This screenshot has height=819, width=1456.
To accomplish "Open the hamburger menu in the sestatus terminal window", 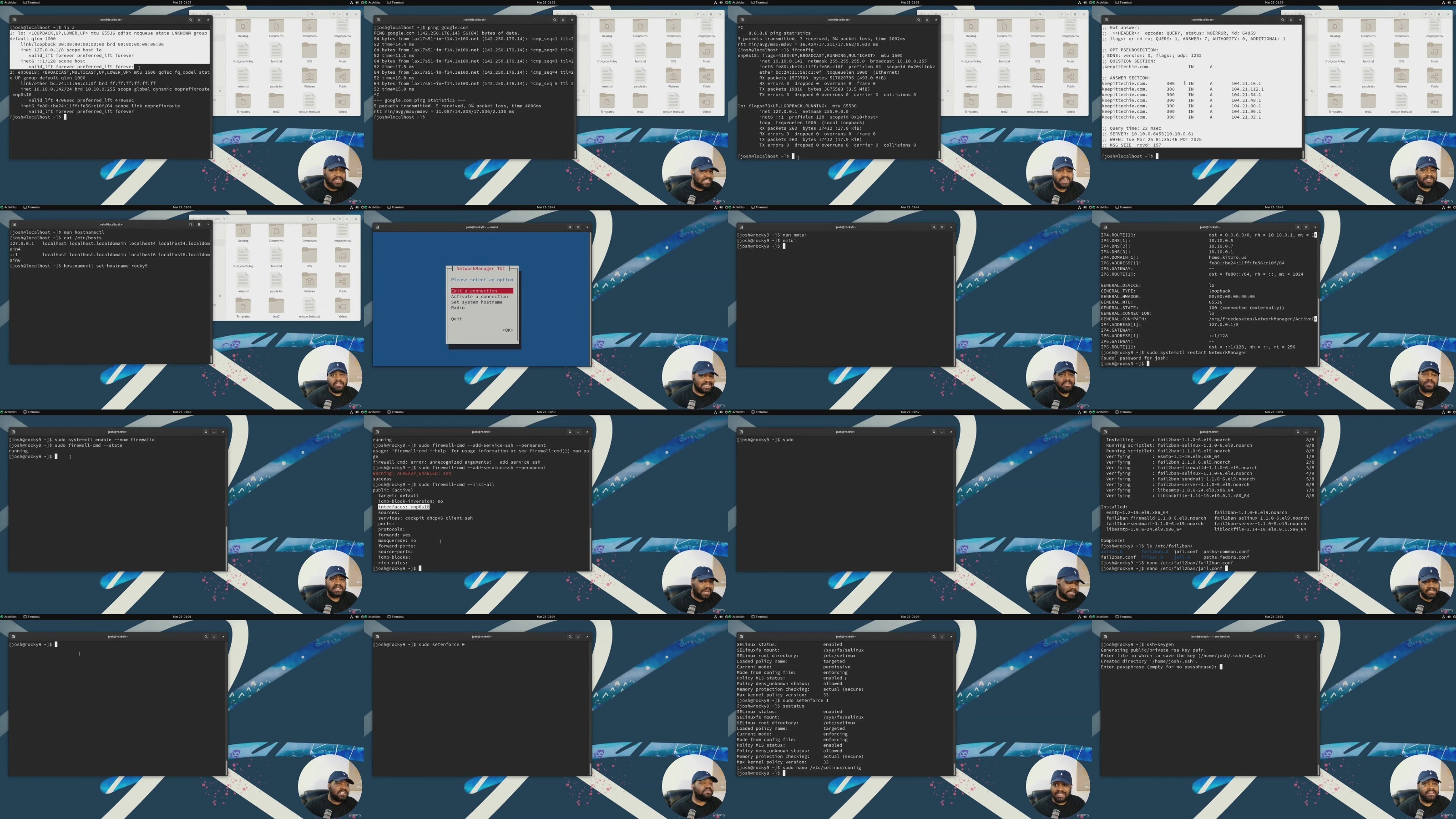I will 942,637.
